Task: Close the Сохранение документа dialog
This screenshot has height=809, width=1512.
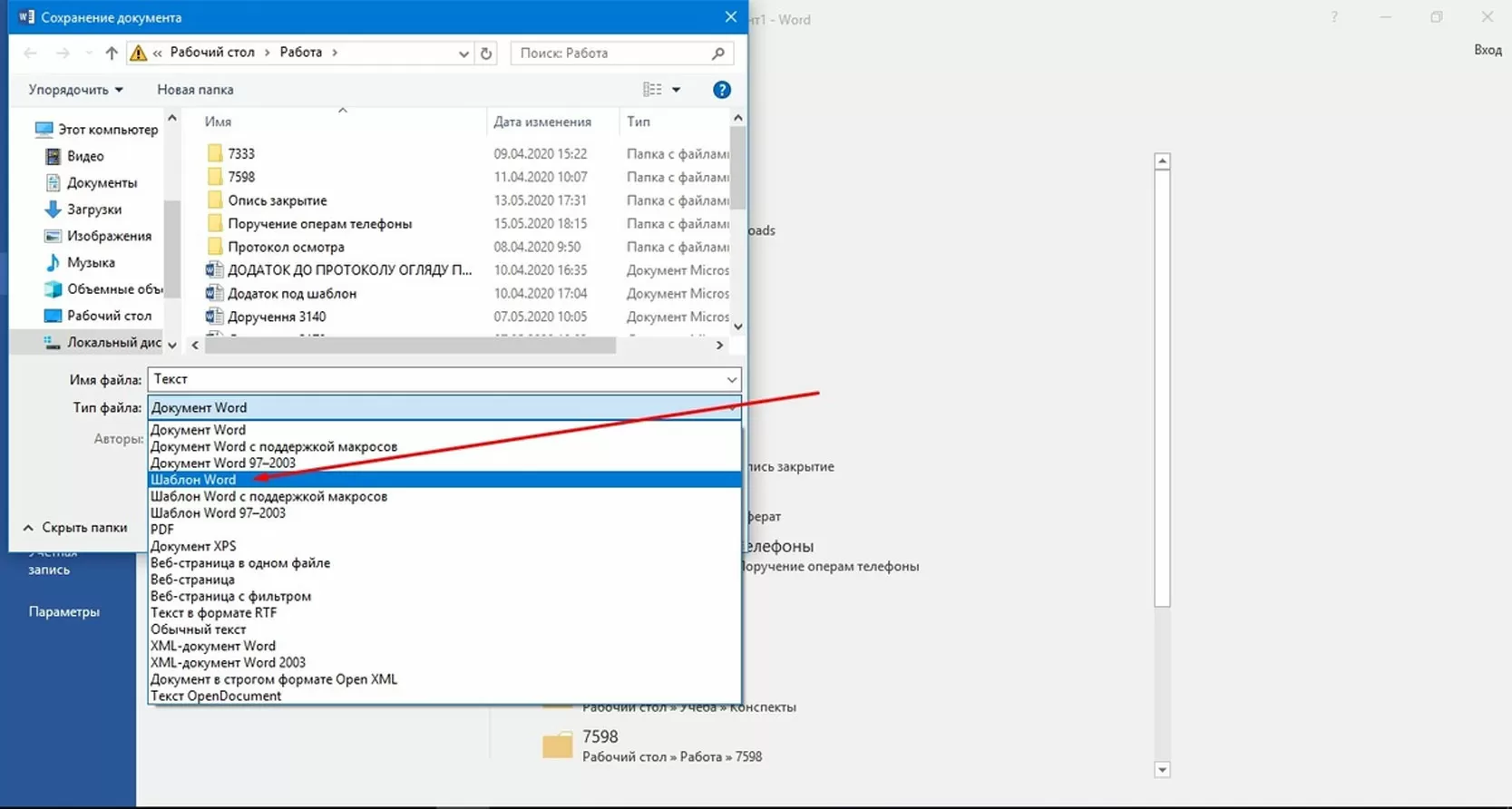Action: [x=731, y=17]
